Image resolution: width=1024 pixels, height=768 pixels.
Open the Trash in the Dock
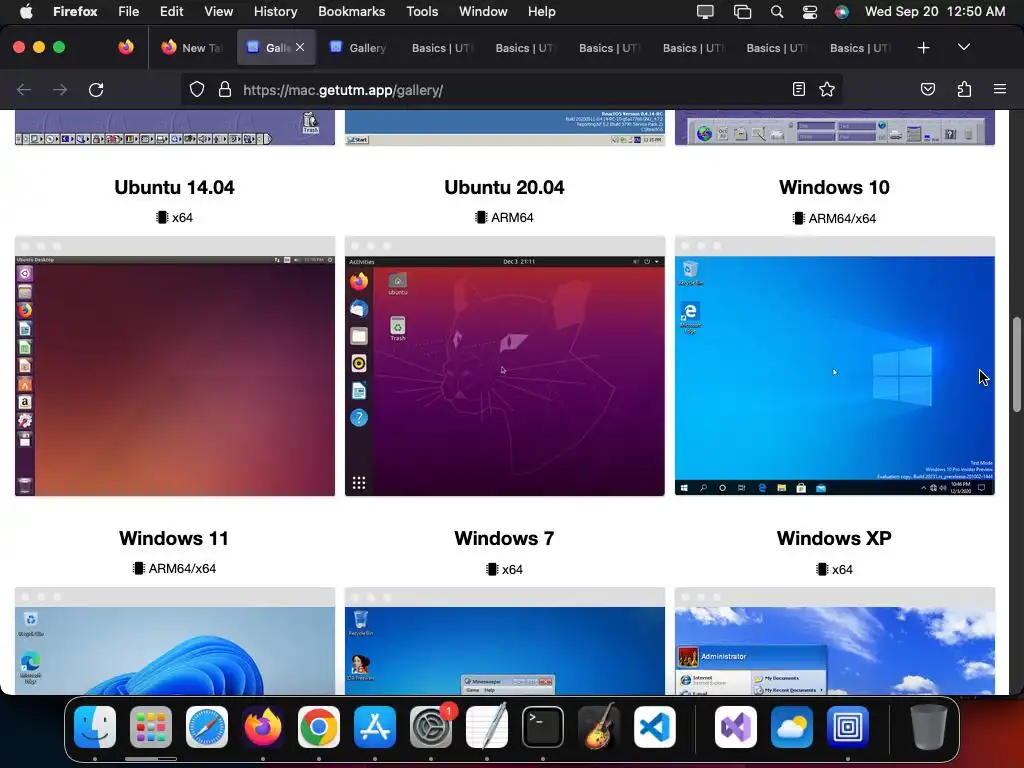928,727
